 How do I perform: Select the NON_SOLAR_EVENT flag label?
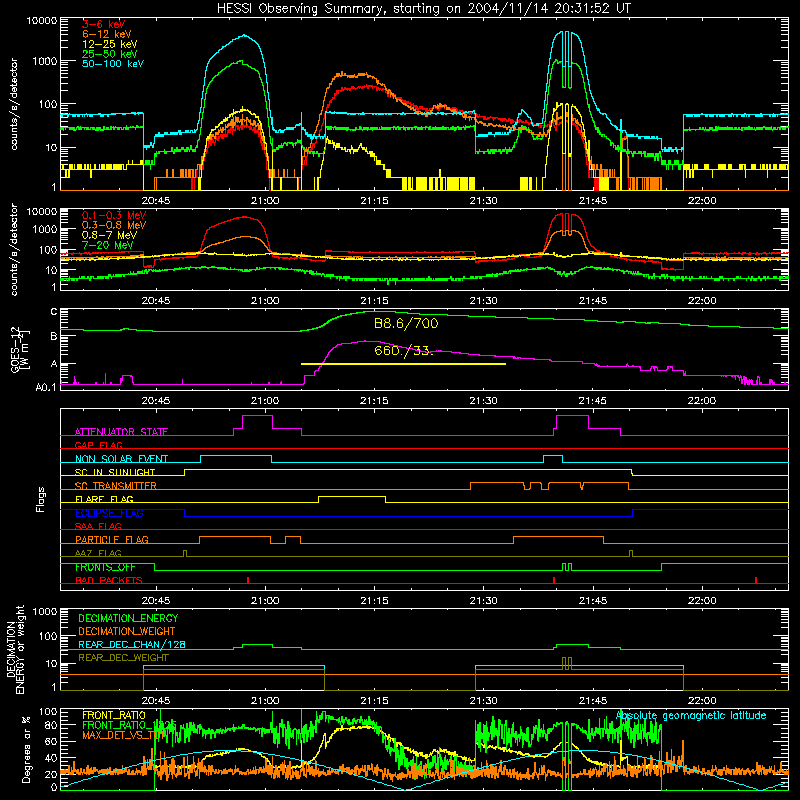point(121,459)
